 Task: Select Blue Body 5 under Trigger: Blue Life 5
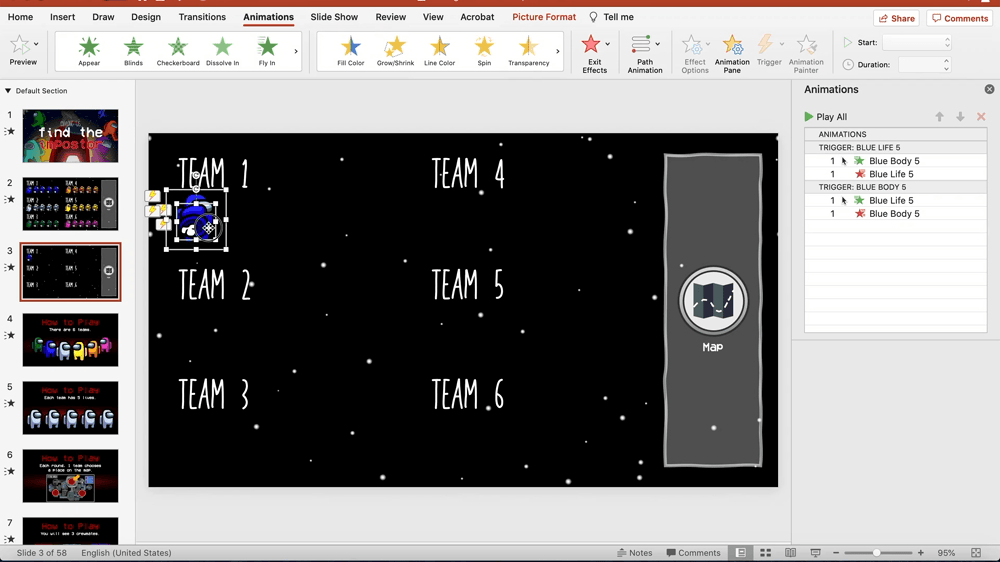pyautogui.click(x=895, y=161)
